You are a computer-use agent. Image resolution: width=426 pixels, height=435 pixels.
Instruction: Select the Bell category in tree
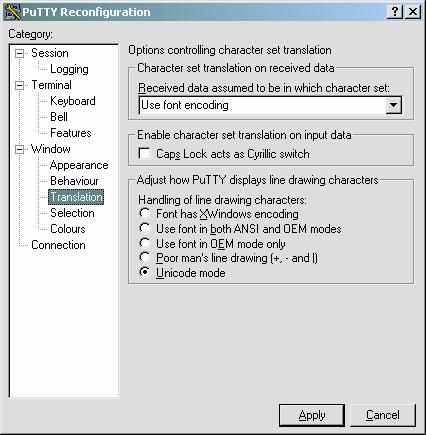tap(59, 117)
